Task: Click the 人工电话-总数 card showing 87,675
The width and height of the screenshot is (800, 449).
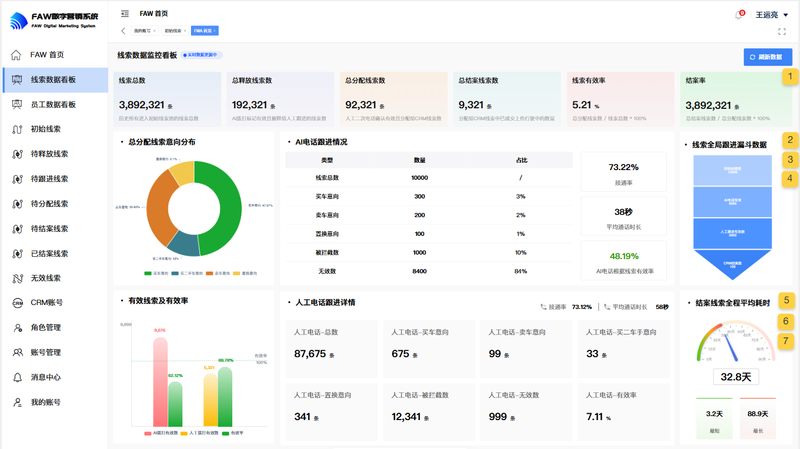Action: 332,349
